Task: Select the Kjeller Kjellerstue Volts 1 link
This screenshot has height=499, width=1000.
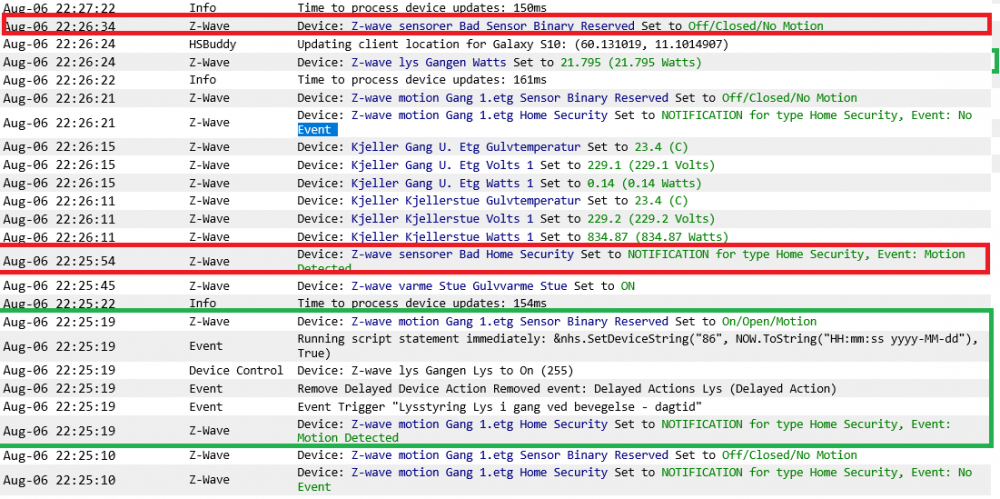Action: tap(442, 219)
